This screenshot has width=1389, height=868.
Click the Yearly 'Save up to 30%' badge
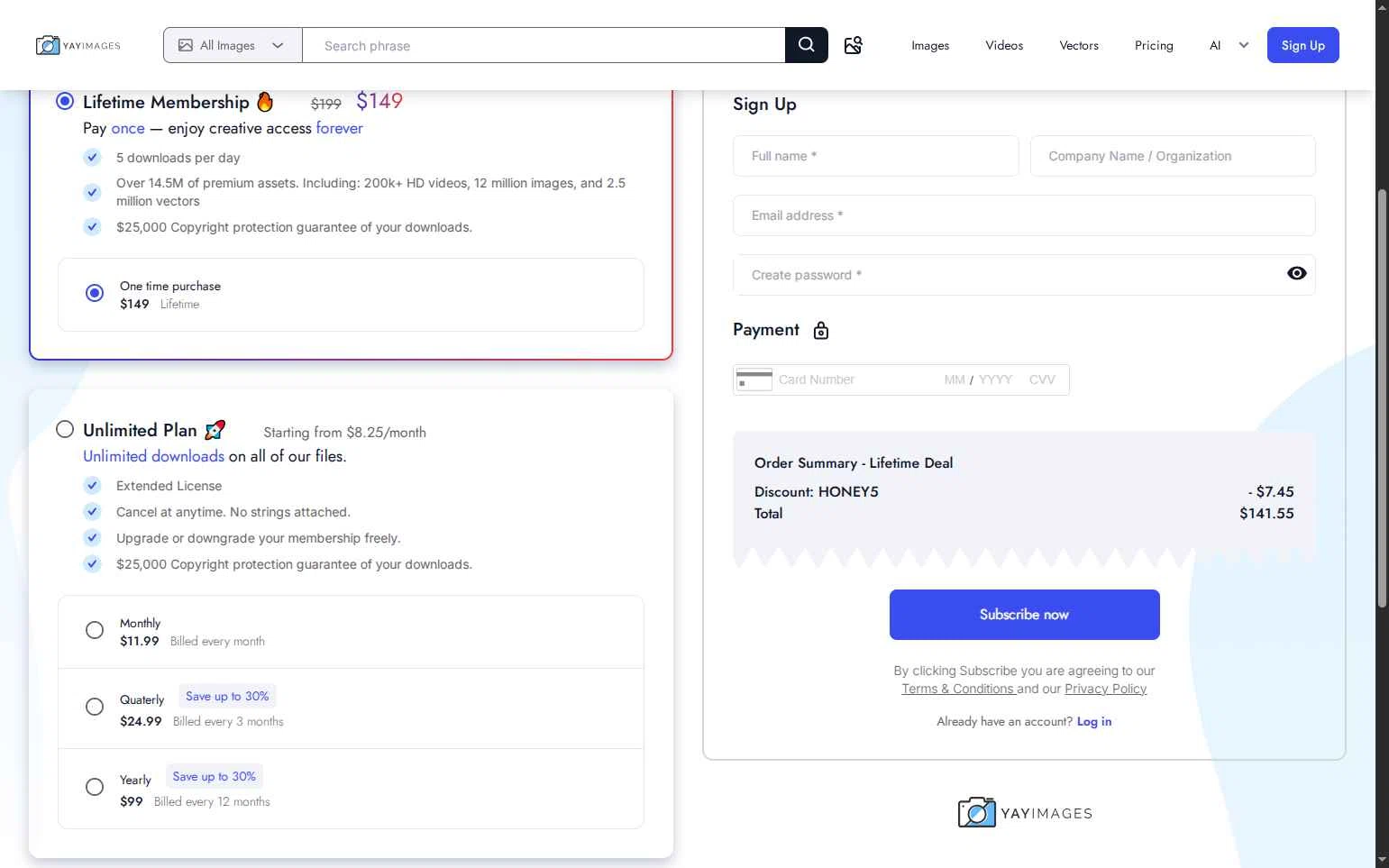coord(215,776)
